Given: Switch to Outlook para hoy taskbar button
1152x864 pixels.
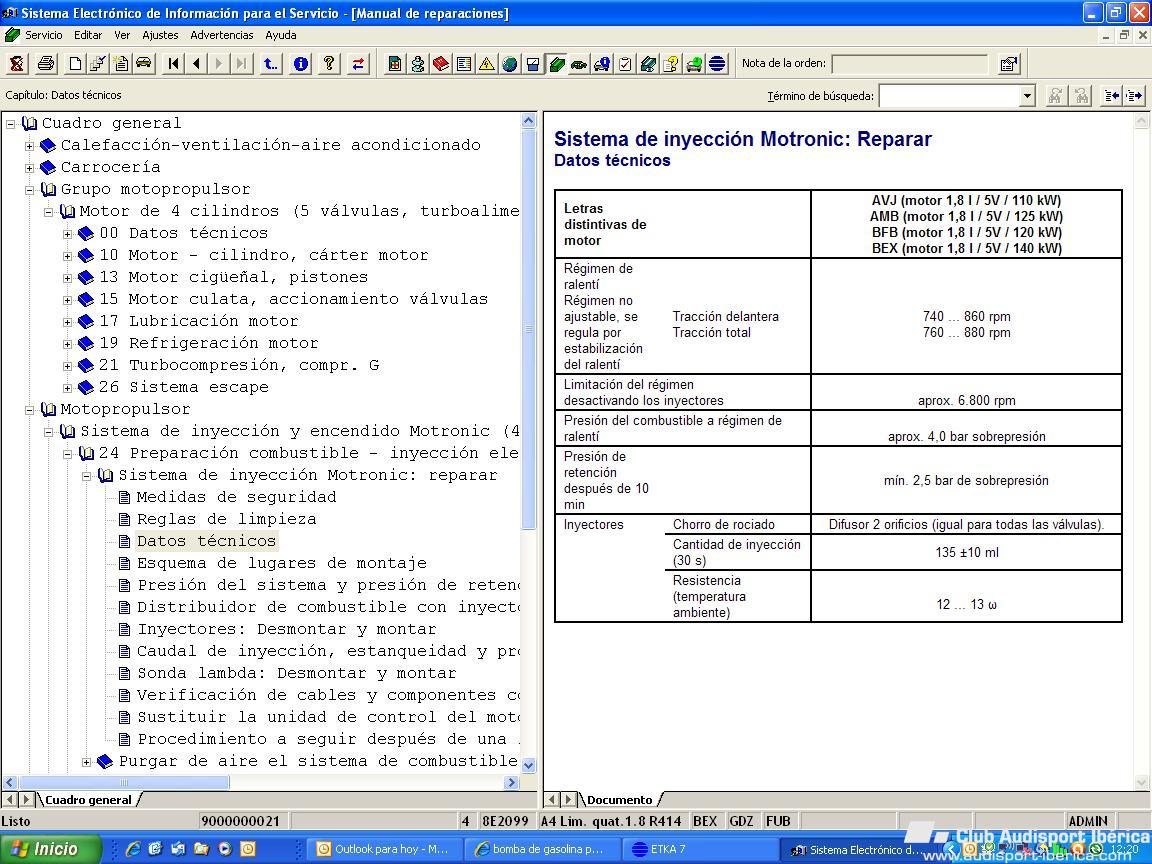Looking at the screenshot, I should pos(382,849).
